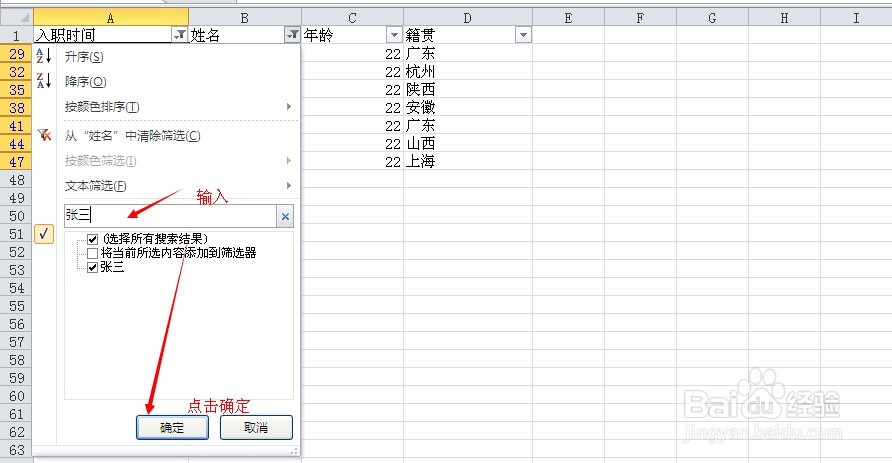
Task: Click the descending sort Z-A icon
Action: pos(44,81)
